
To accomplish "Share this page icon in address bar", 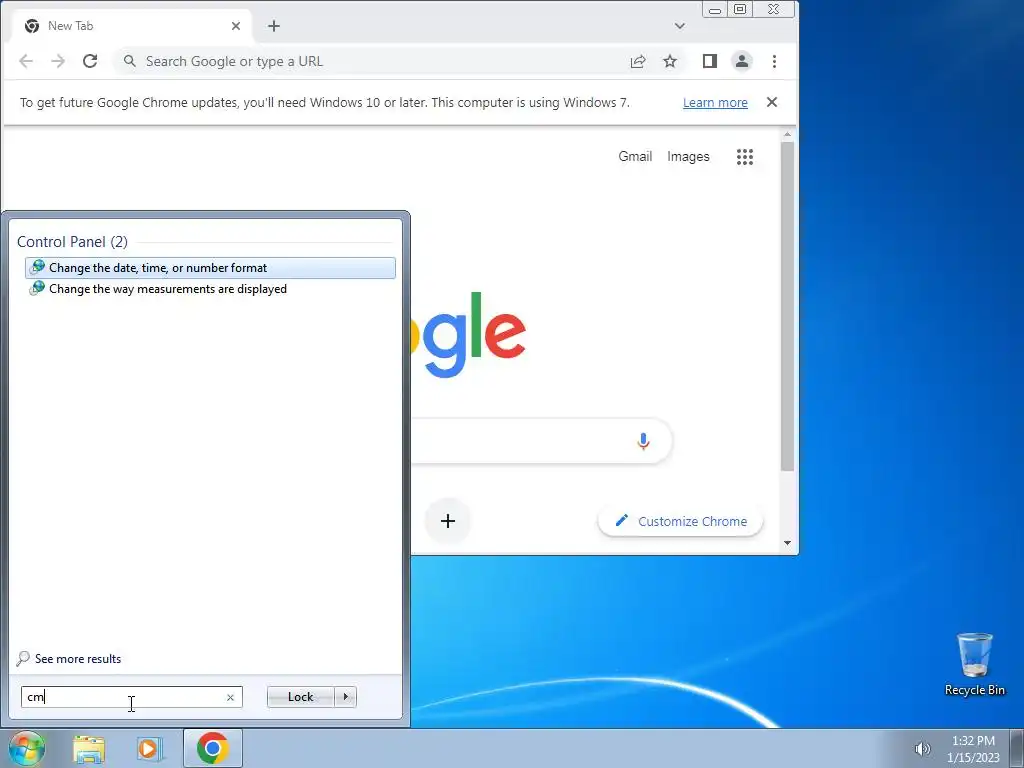I will [638, 61].
